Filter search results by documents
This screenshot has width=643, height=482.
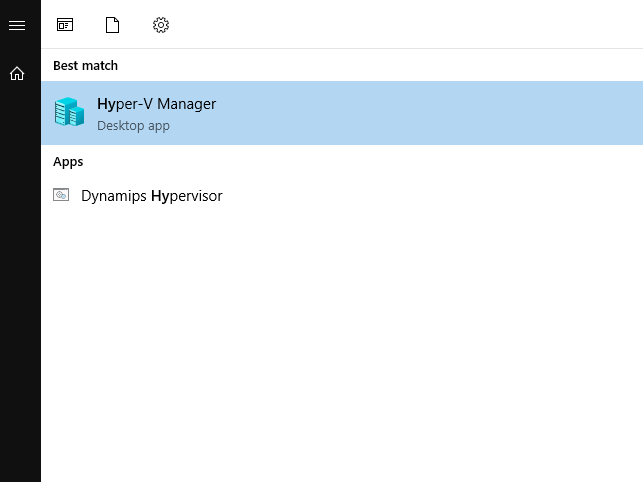[x=112, y=25]
